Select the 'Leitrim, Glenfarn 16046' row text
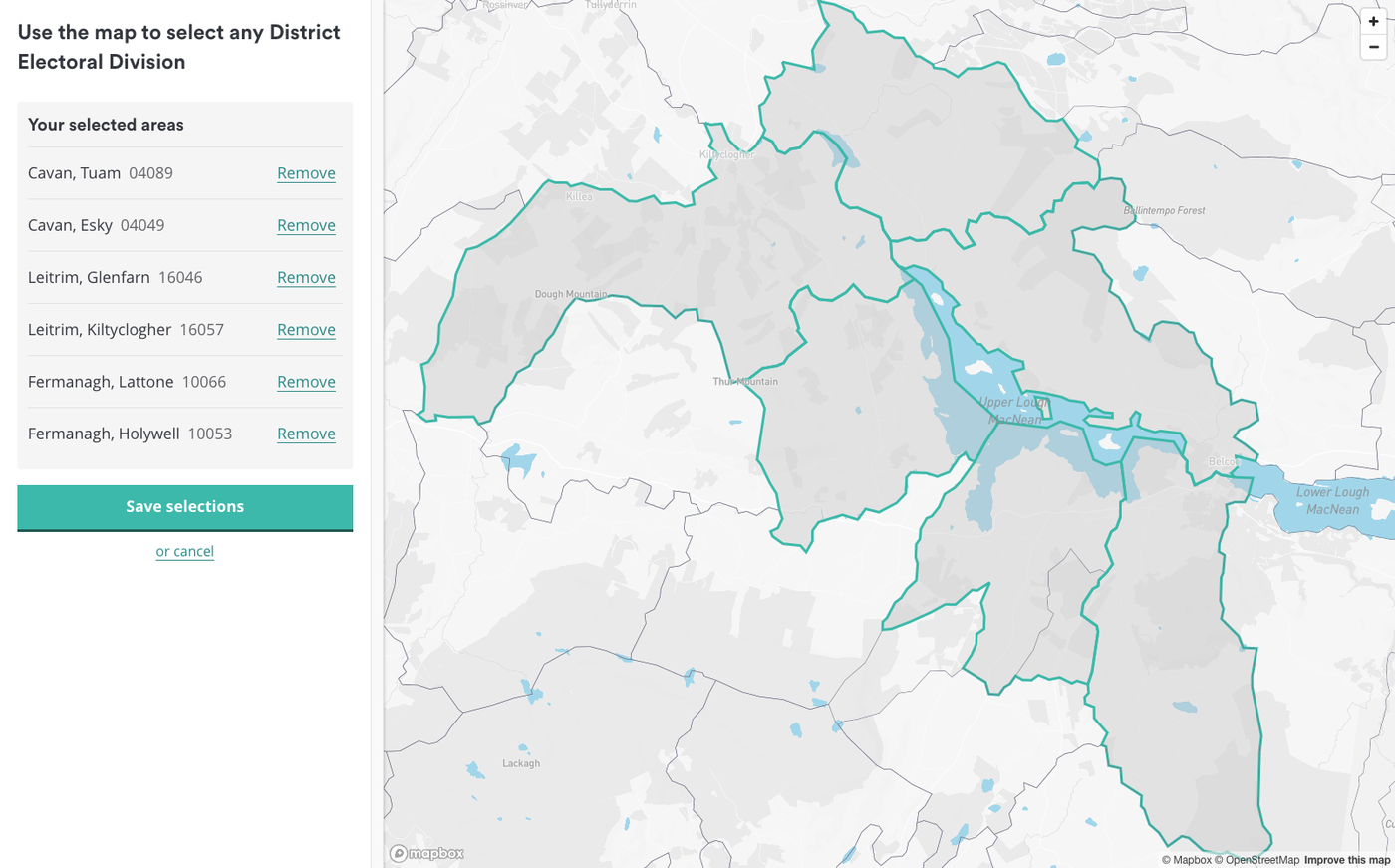 coord(116,277)
